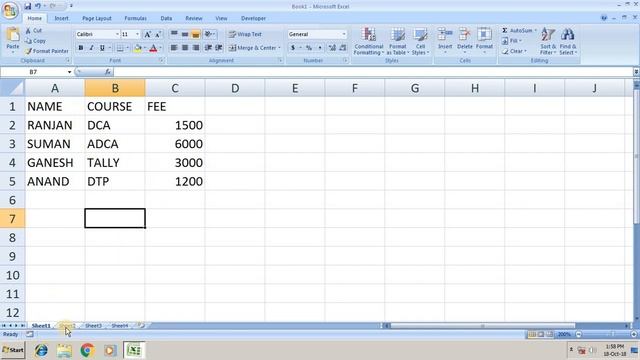Toggle Align Text Left

[x=174, y=48]
